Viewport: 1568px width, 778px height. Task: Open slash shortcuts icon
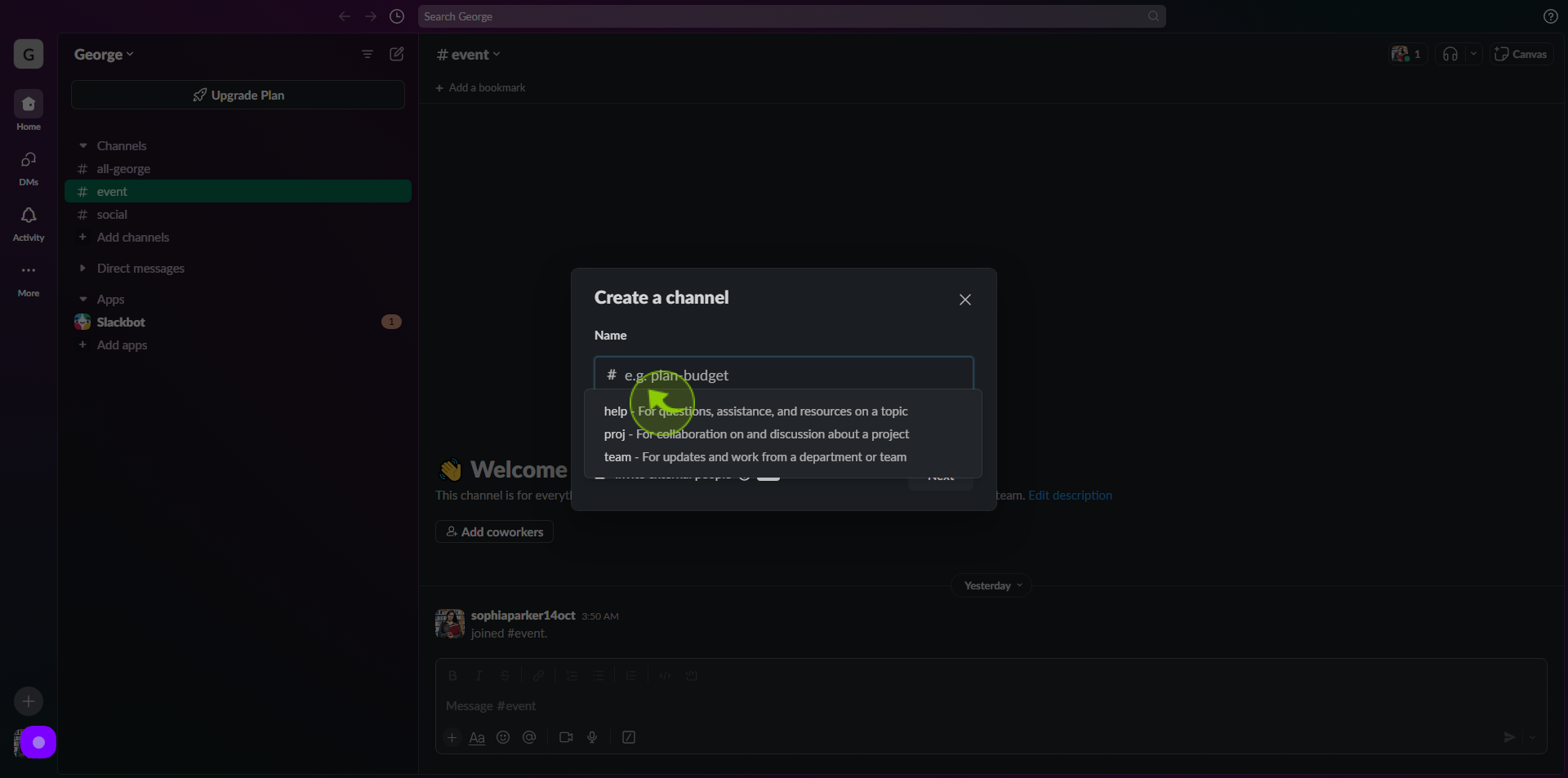[x=629, y=737]
